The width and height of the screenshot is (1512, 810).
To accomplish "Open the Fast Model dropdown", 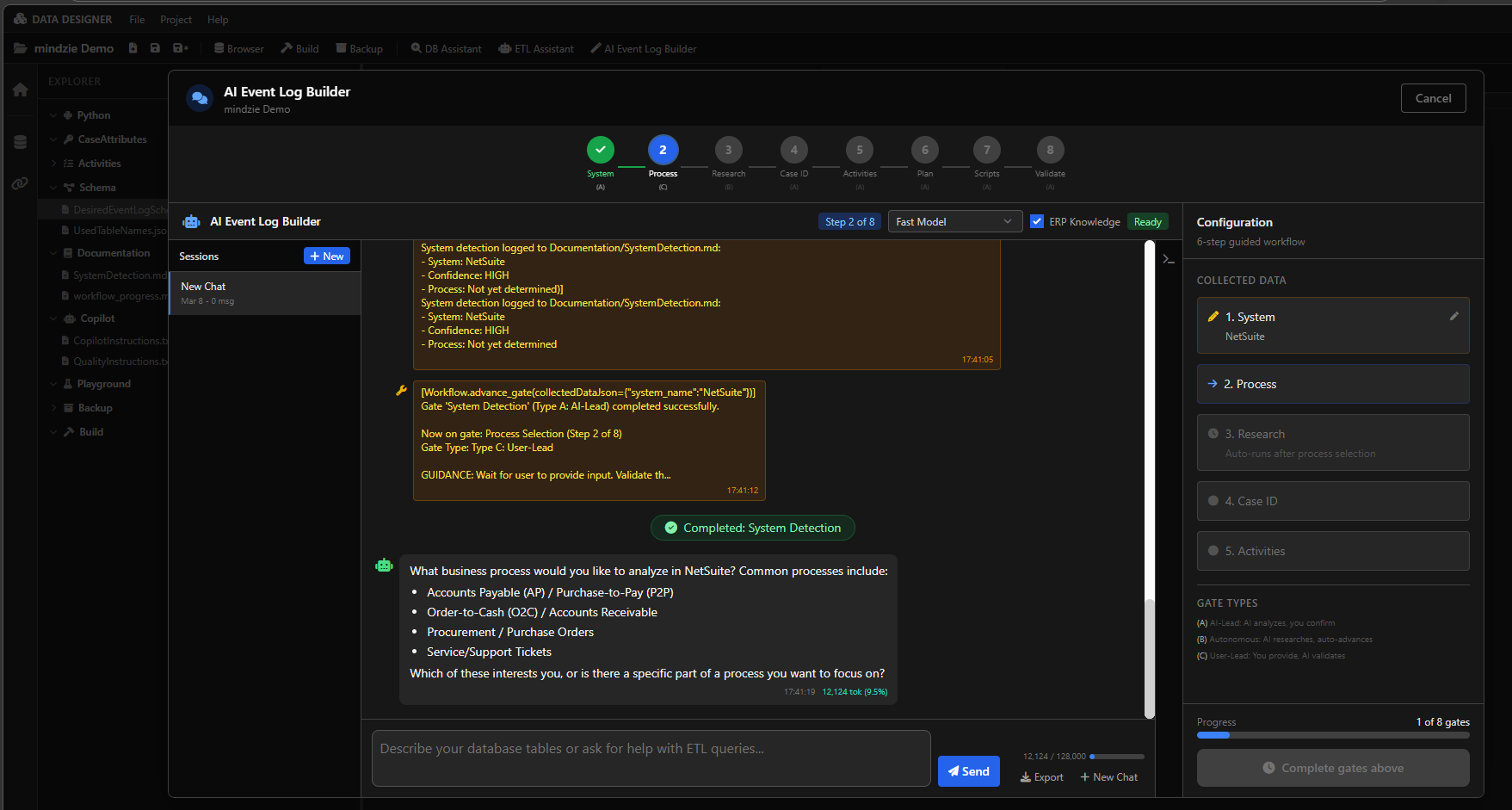I will [954, 221].
